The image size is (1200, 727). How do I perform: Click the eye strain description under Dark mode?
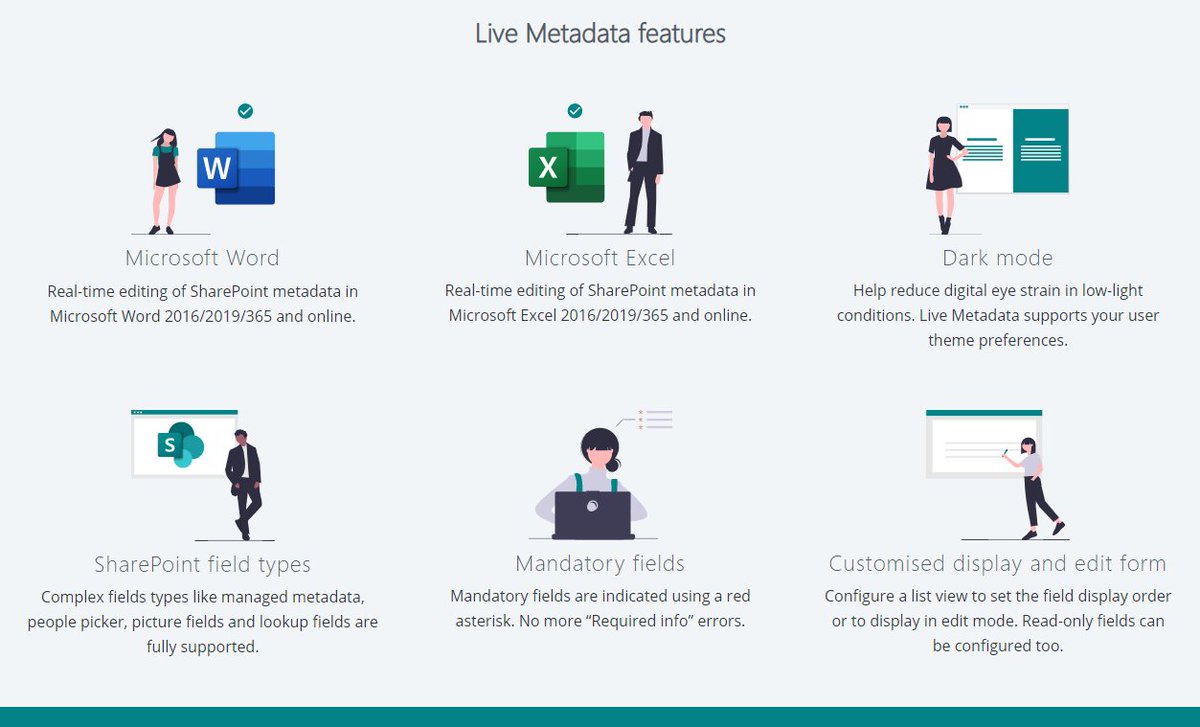pos(997,315)
